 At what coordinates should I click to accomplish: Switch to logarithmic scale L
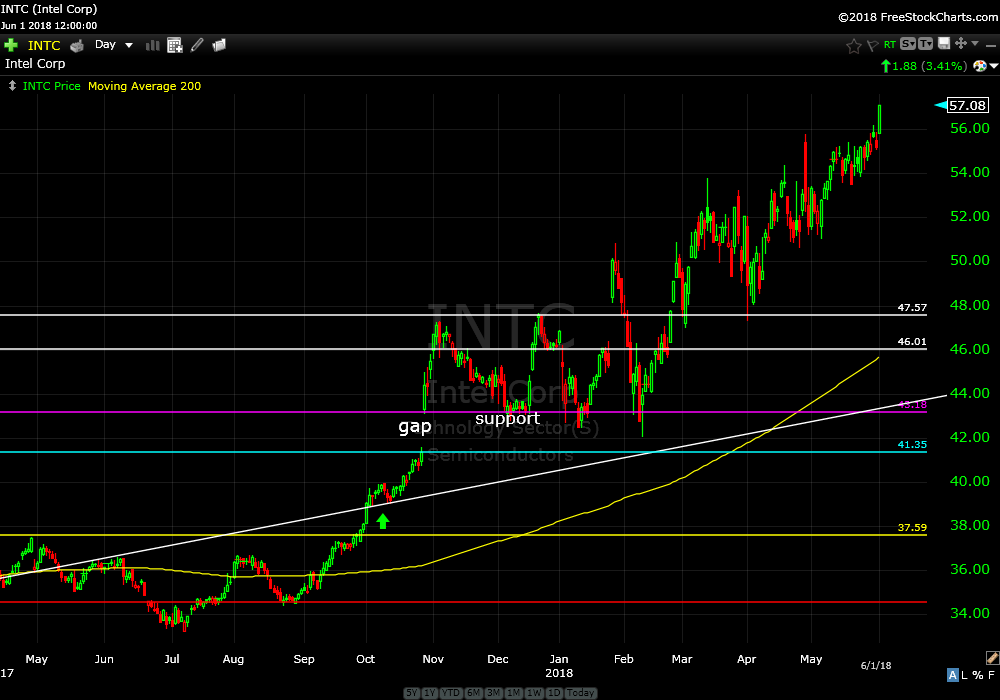(x=965, y=674)
